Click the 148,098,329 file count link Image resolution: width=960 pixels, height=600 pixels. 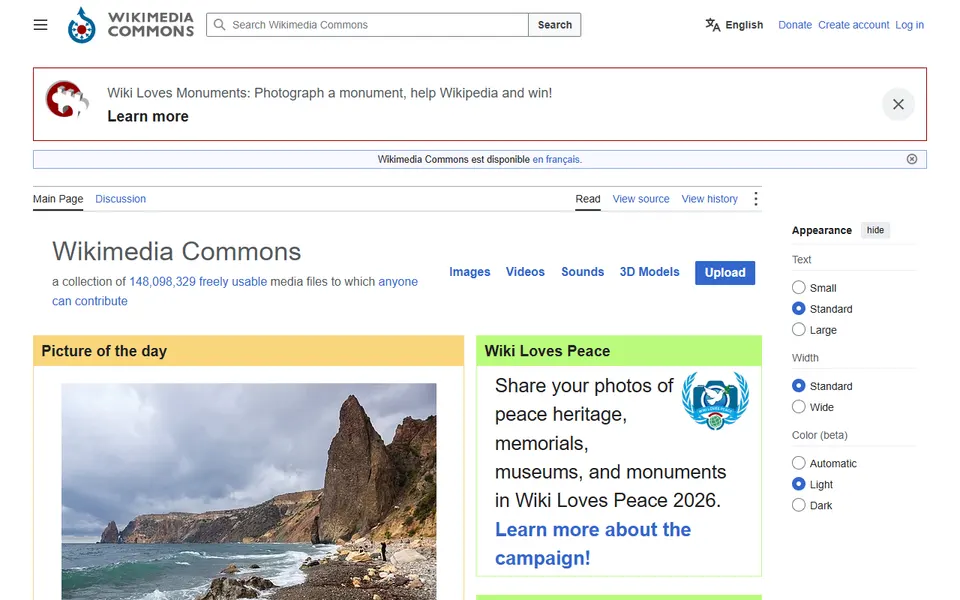162,282
